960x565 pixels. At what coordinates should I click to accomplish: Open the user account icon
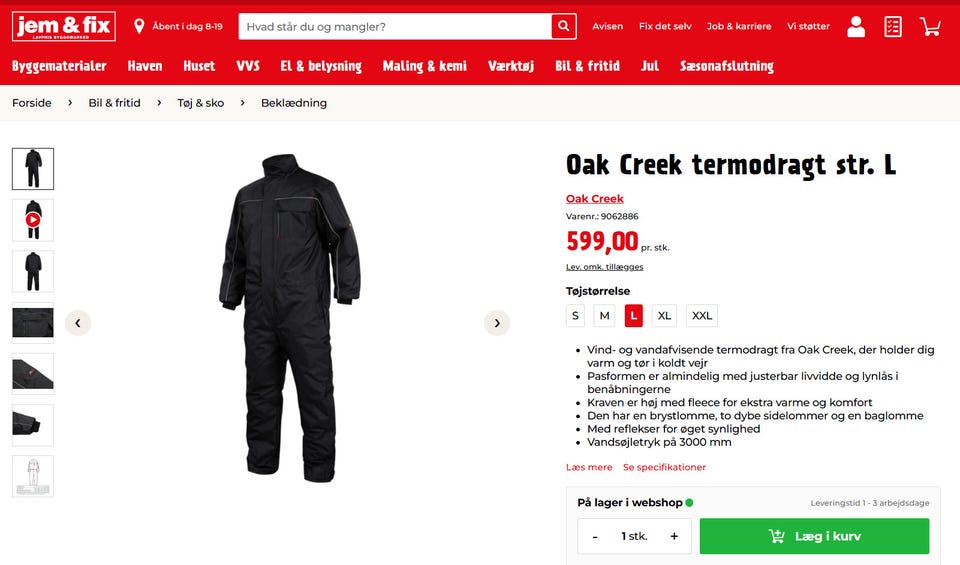coord(856,26)
